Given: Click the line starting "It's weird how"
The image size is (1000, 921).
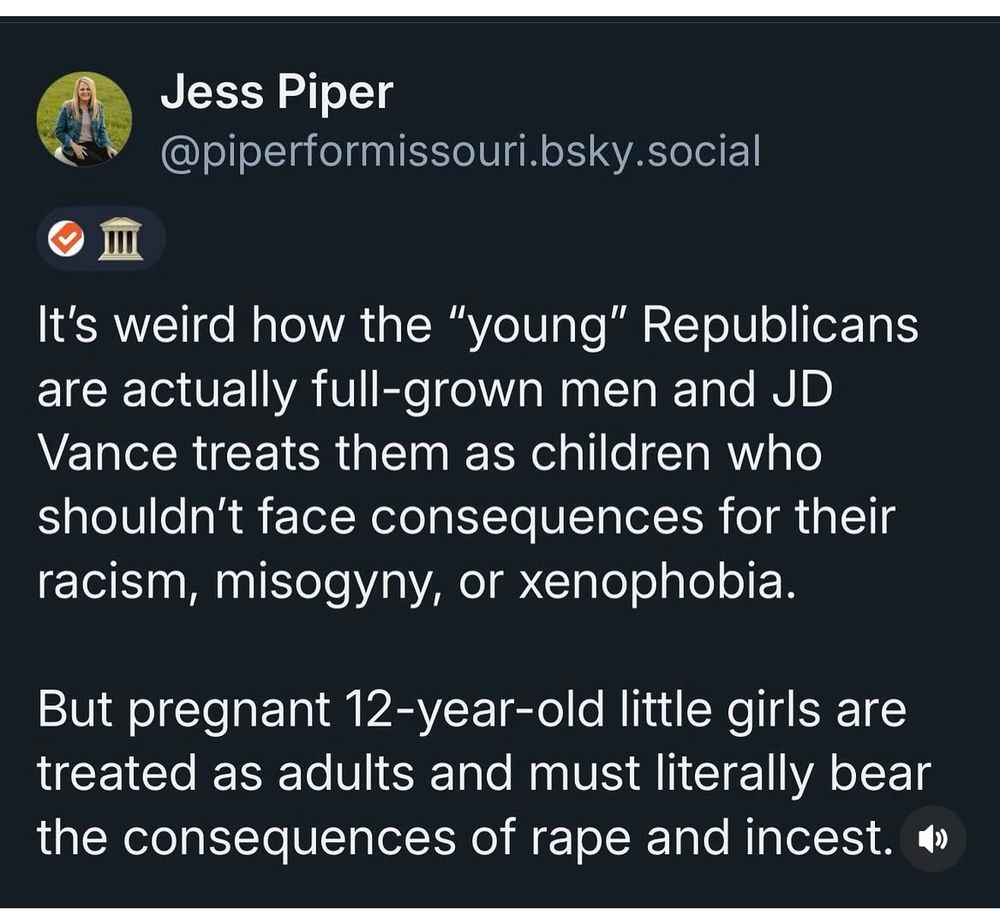Looking at the screenshot, I should tap(478, 325).
